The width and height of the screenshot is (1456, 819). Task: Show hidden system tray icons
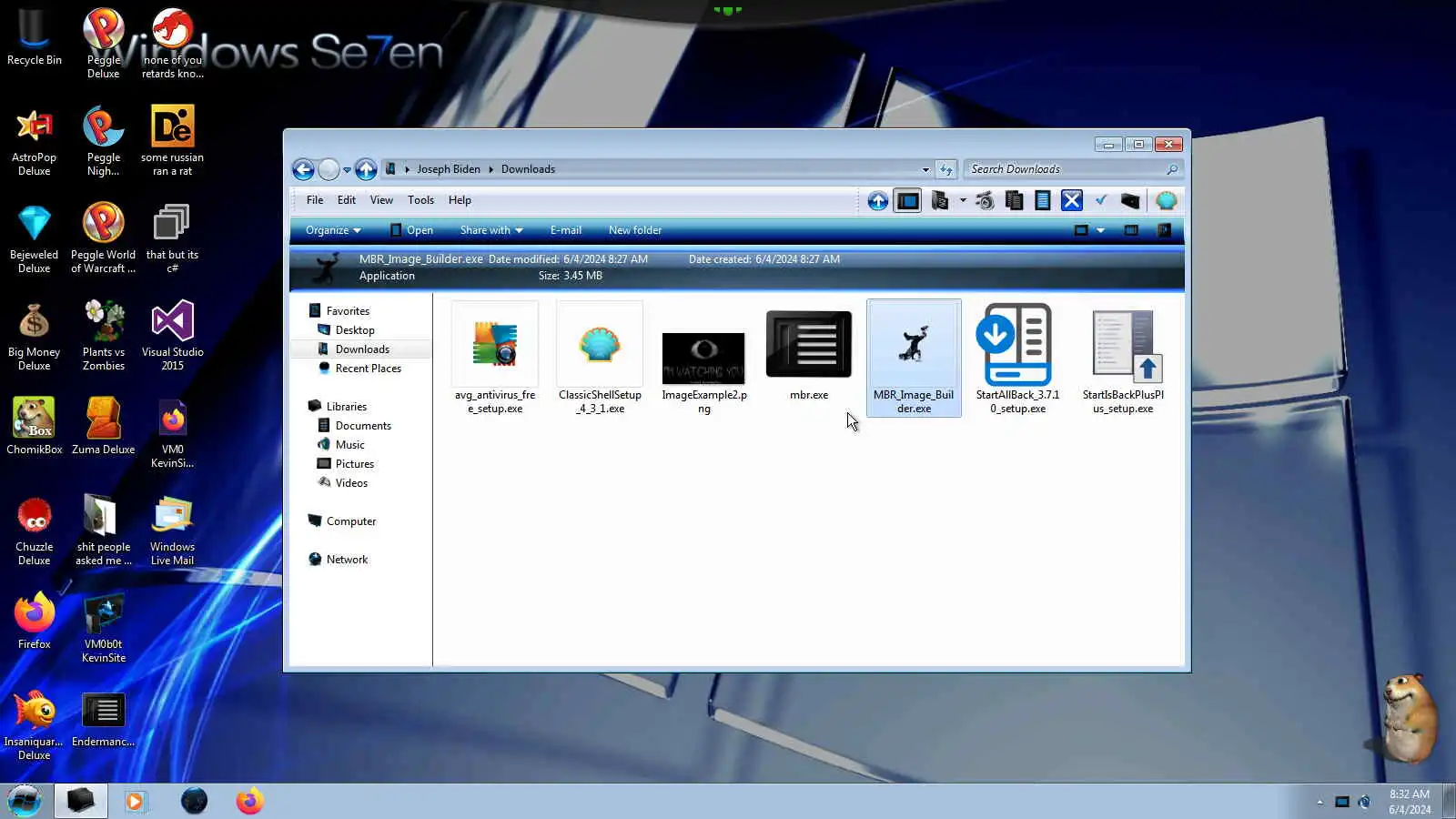[x=1319, y=802]
